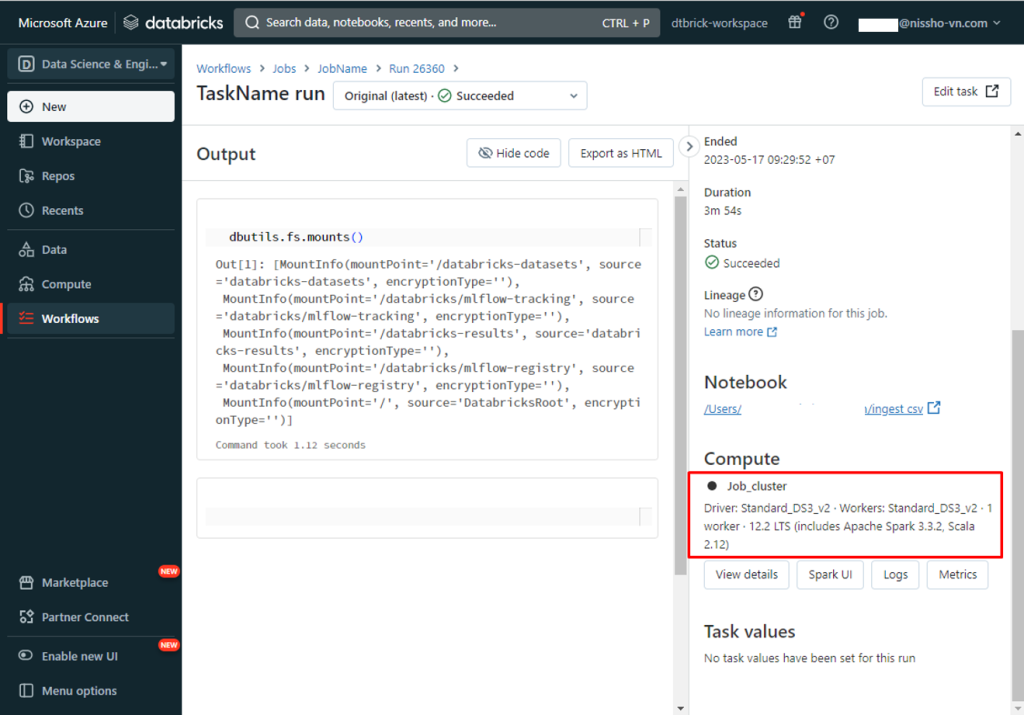Click the gift box icon in top bar
Viewport: 1024px width, 715px height.
(x=795, y=22)
